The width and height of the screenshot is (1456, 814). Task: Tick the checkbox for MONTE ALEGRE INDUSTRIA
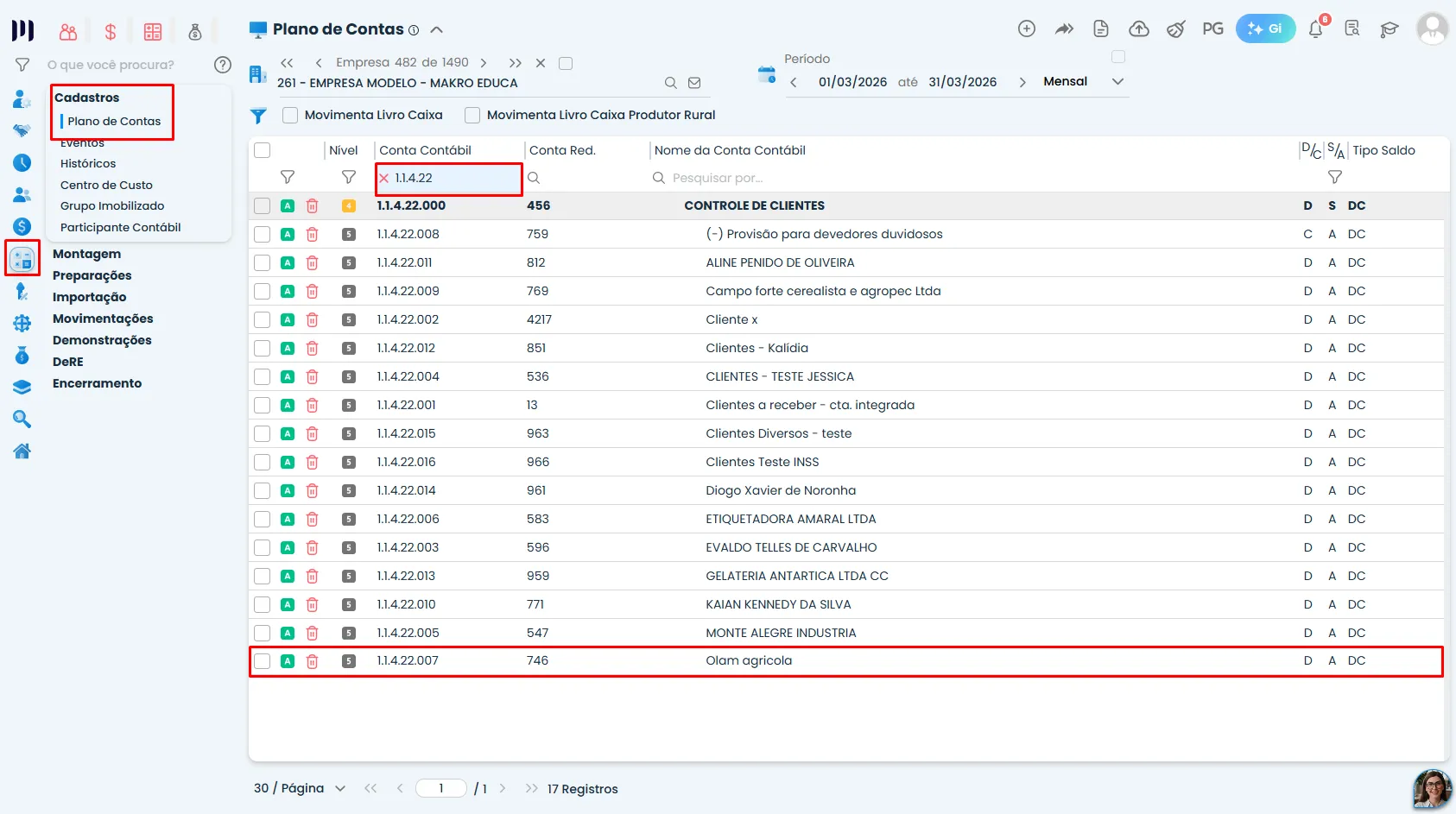tap(263, 633)
